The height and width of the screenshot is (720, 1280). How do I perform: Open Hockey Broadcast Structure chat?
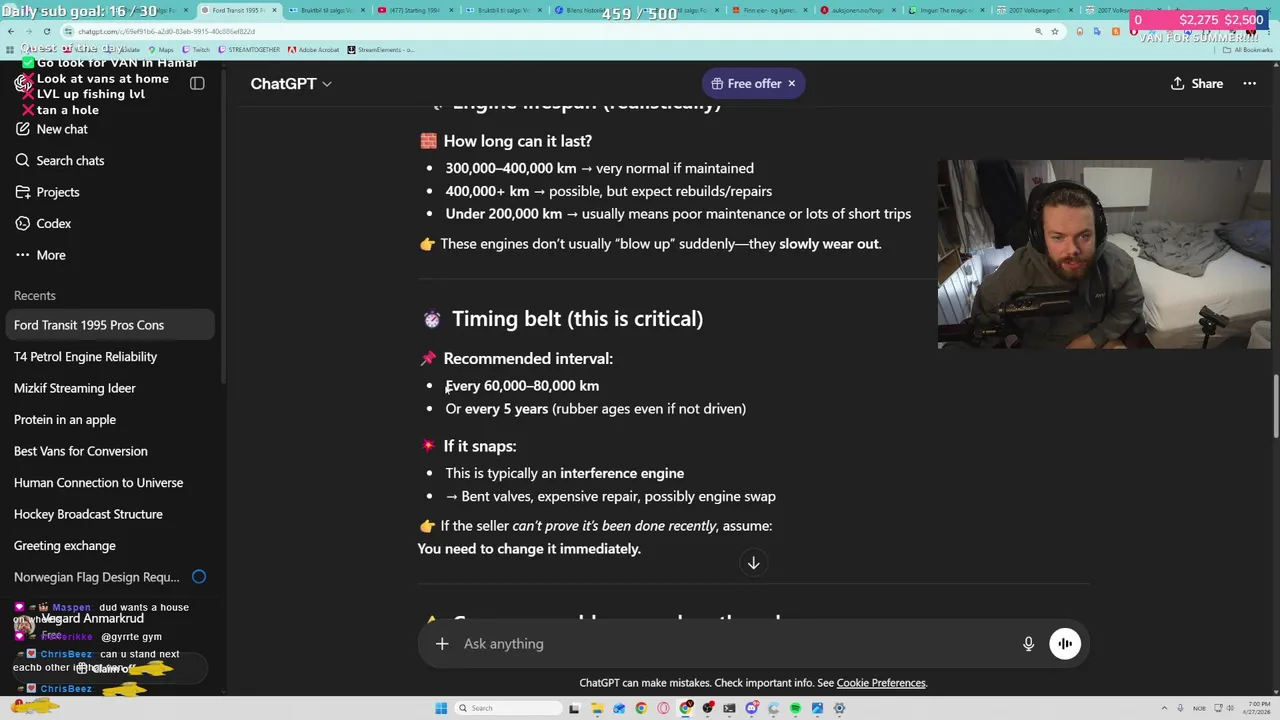tap(108, 514)
